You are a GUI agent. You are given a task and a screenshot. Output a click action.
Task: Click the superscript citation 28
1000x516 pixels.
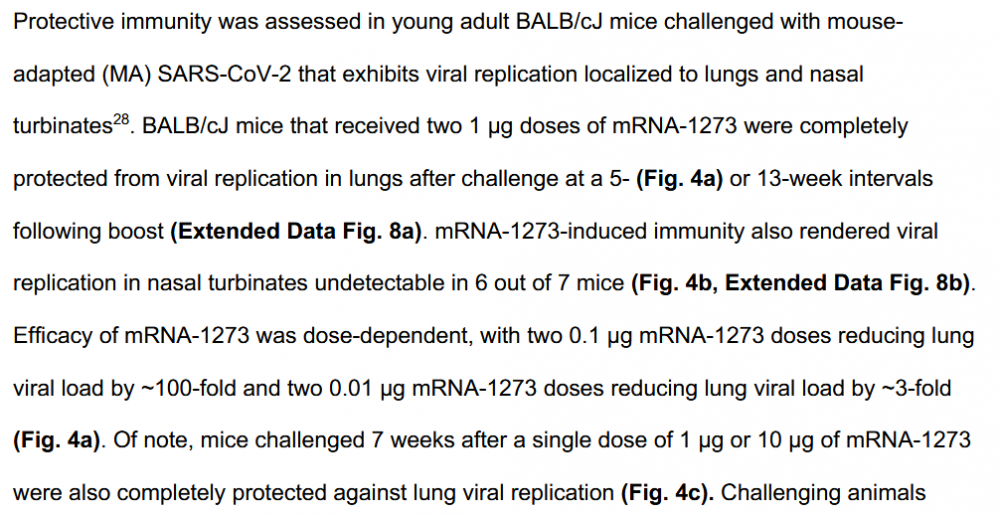[122, 121]
